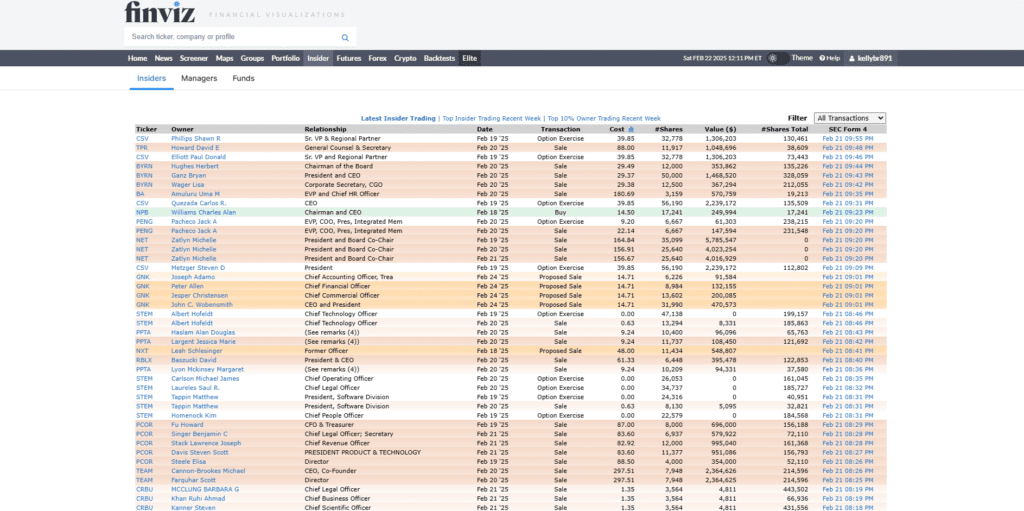Open Top 10% Owner Trading Recent Week
The height and width of the screenshot is (511, 1024).
604,119
